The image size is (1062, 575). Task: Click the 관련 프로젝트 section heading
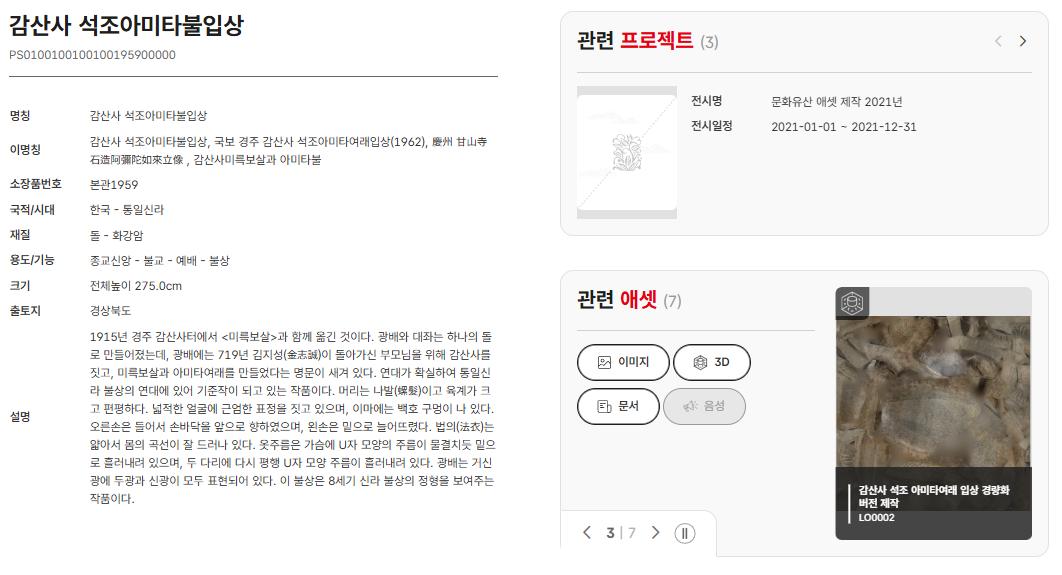tap(635, 41)
